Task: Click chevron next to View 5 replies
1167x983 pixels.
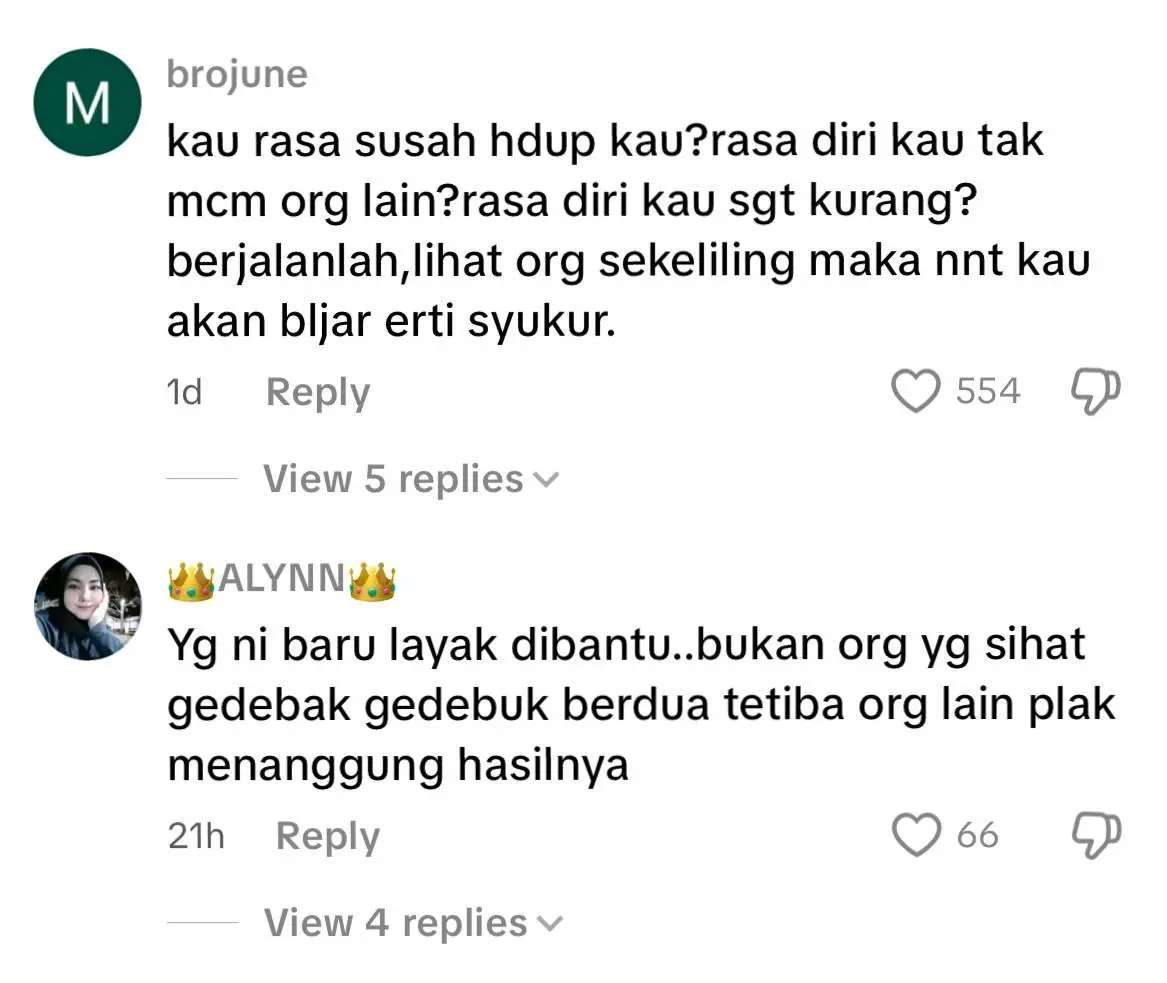Action: (x=546, y=481)
